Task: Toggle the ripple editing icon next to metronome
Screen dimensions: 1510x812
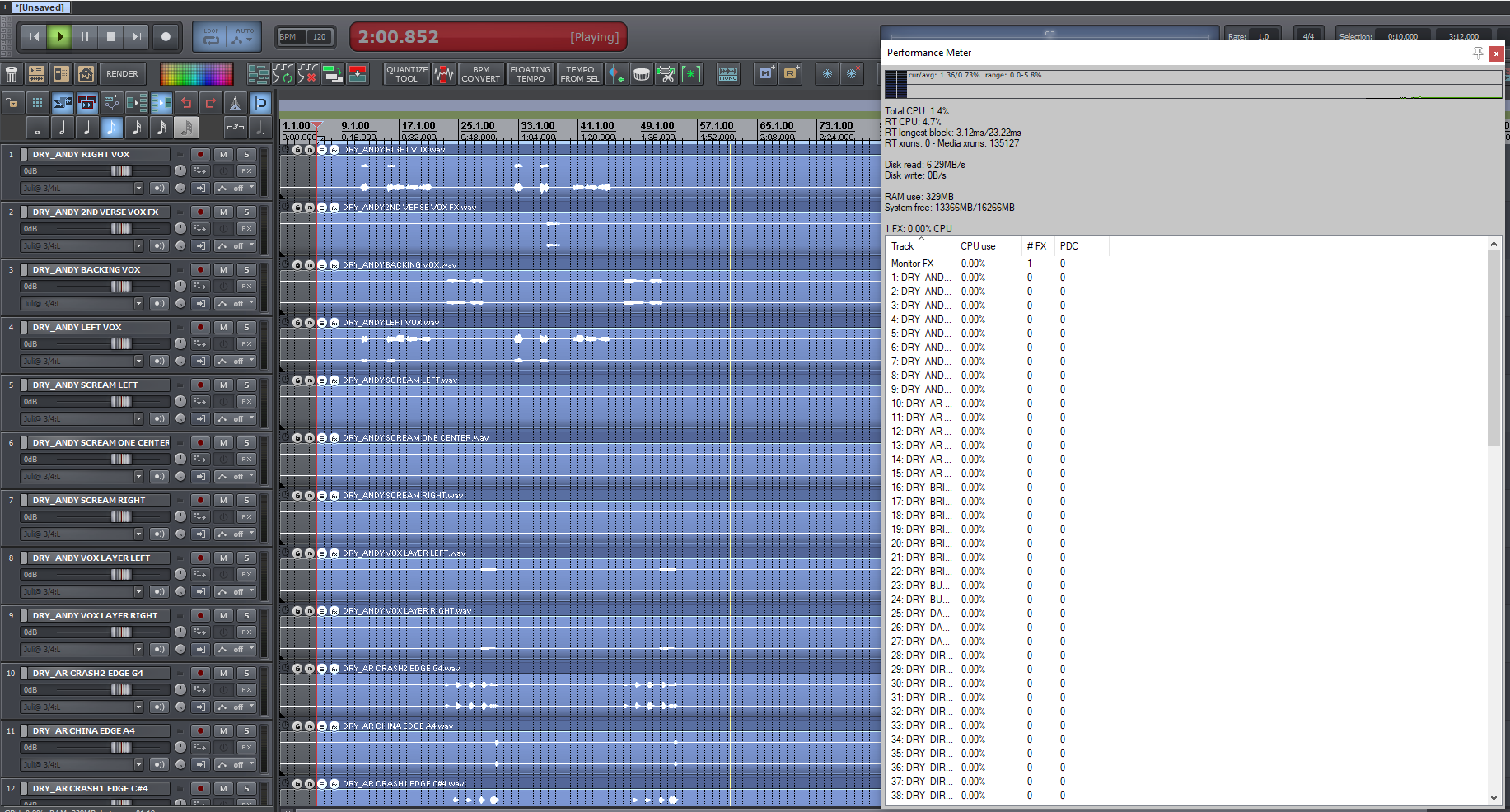Action: 260,103
